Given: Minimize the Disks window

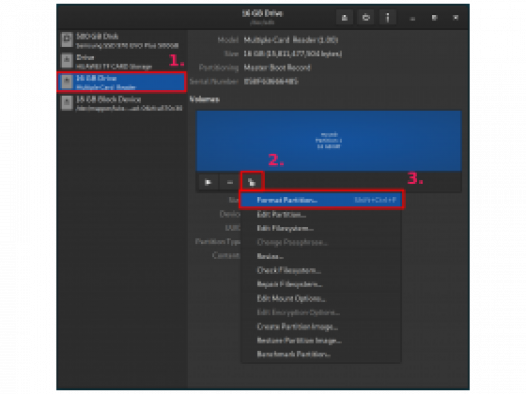Looking at the screenshot, I should pos(413,18).
